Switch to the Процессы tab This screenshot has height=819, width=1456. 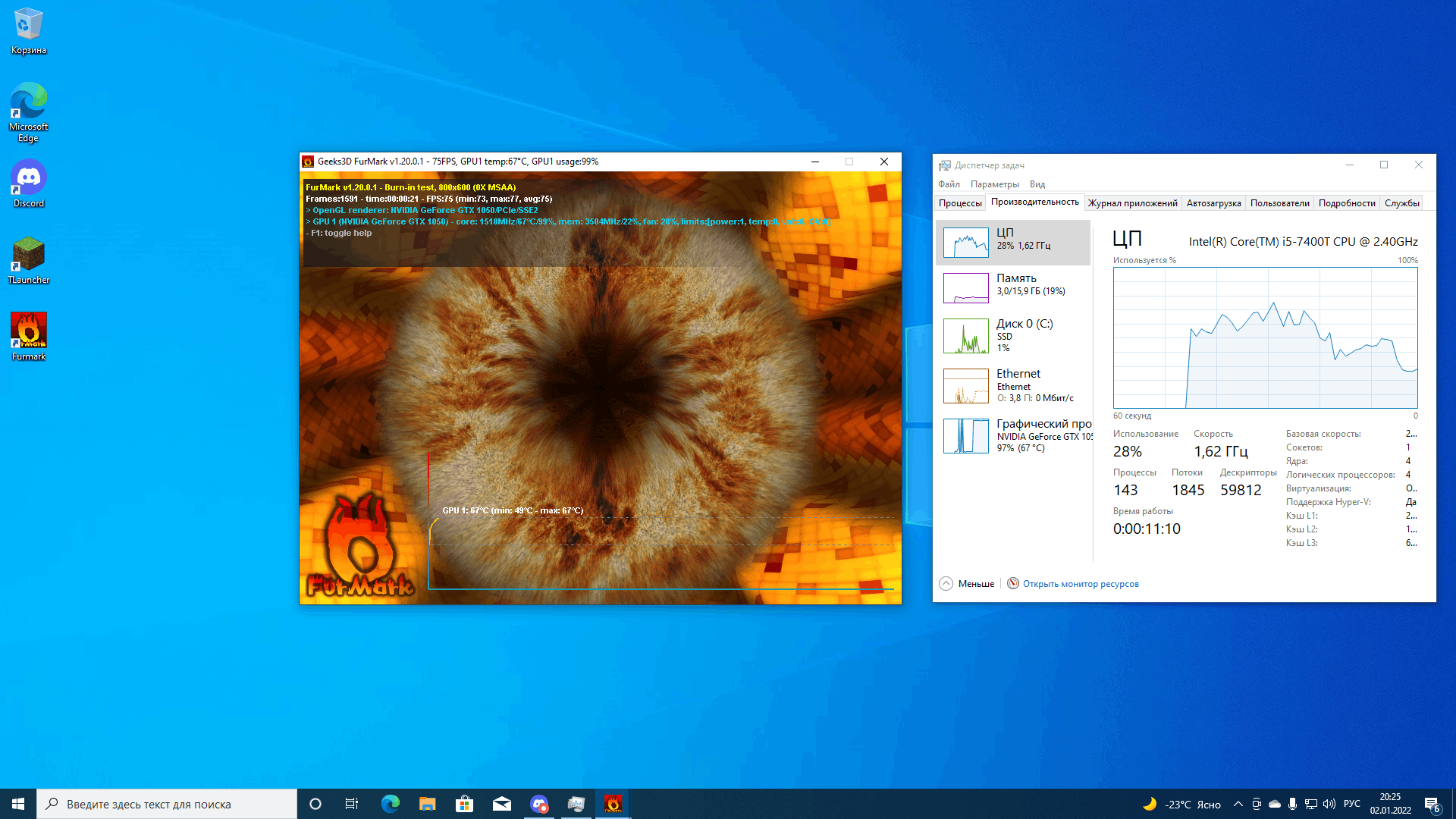[x=960, y=202]
